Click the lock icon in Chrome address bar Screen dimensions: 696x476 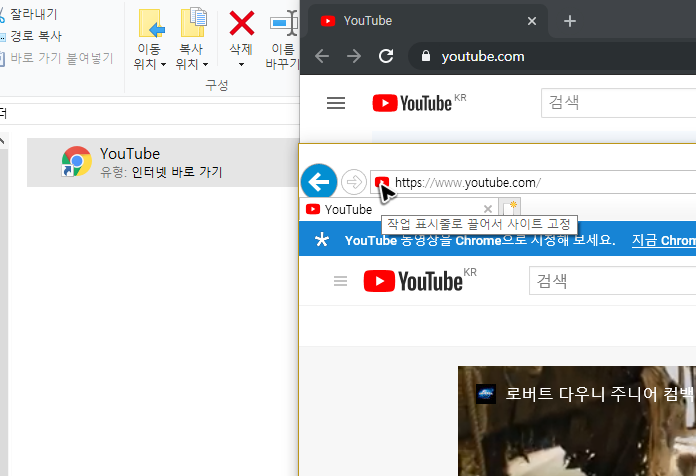click(426, 56)
